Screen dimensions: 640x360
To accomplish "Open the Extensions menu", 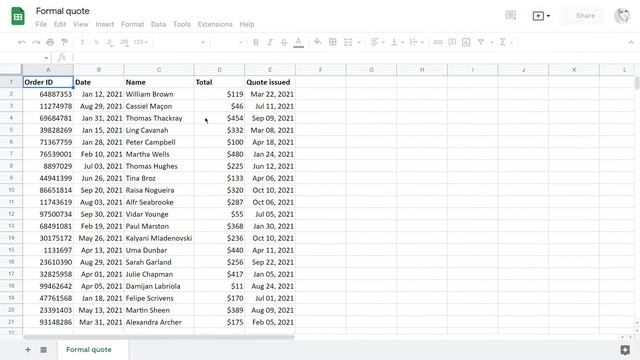I will 215,24.
